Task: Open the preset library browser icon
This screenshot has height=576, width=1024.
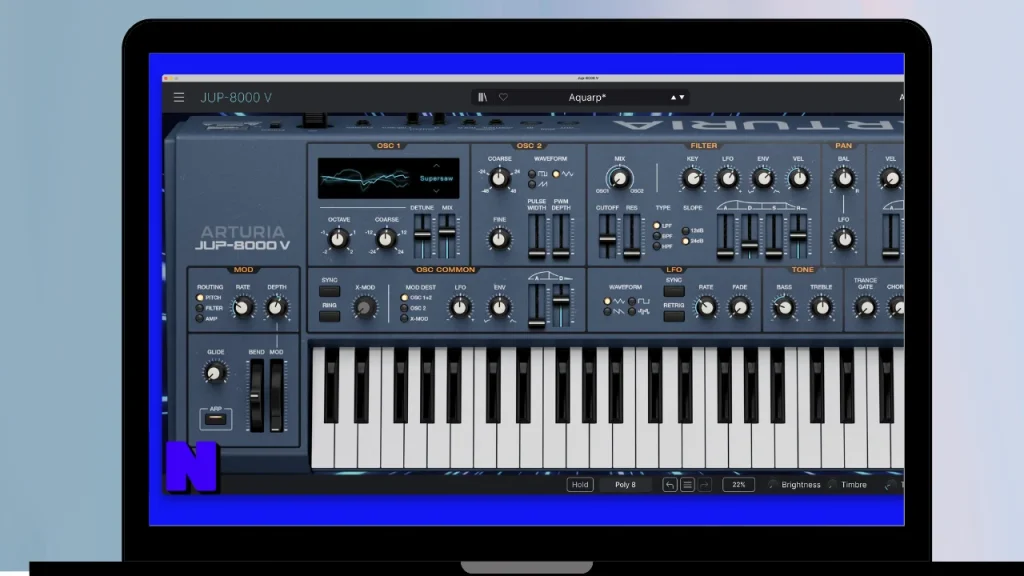Action: tap(482, 97)
